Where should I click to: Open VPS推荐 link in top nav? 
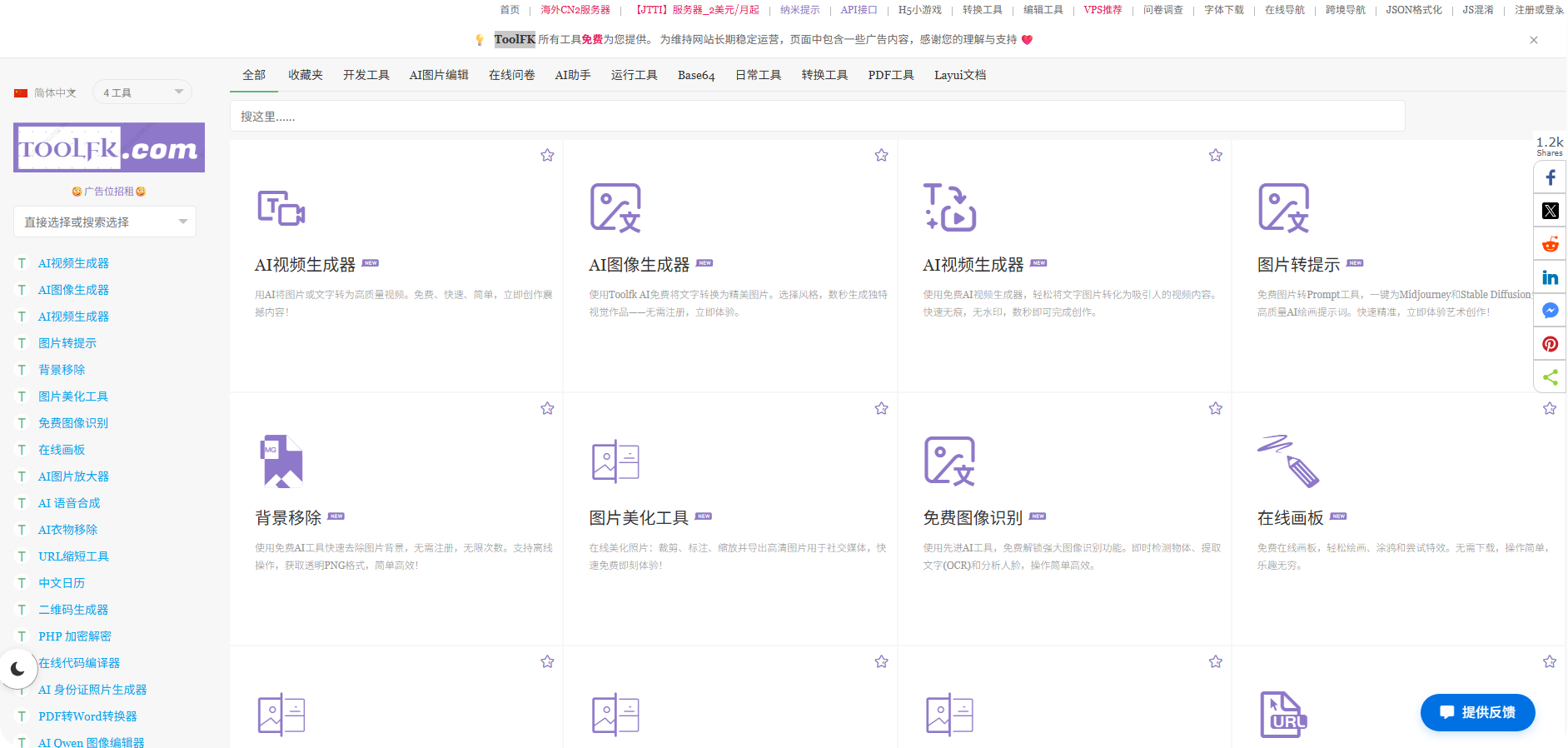click(1103, 10)
